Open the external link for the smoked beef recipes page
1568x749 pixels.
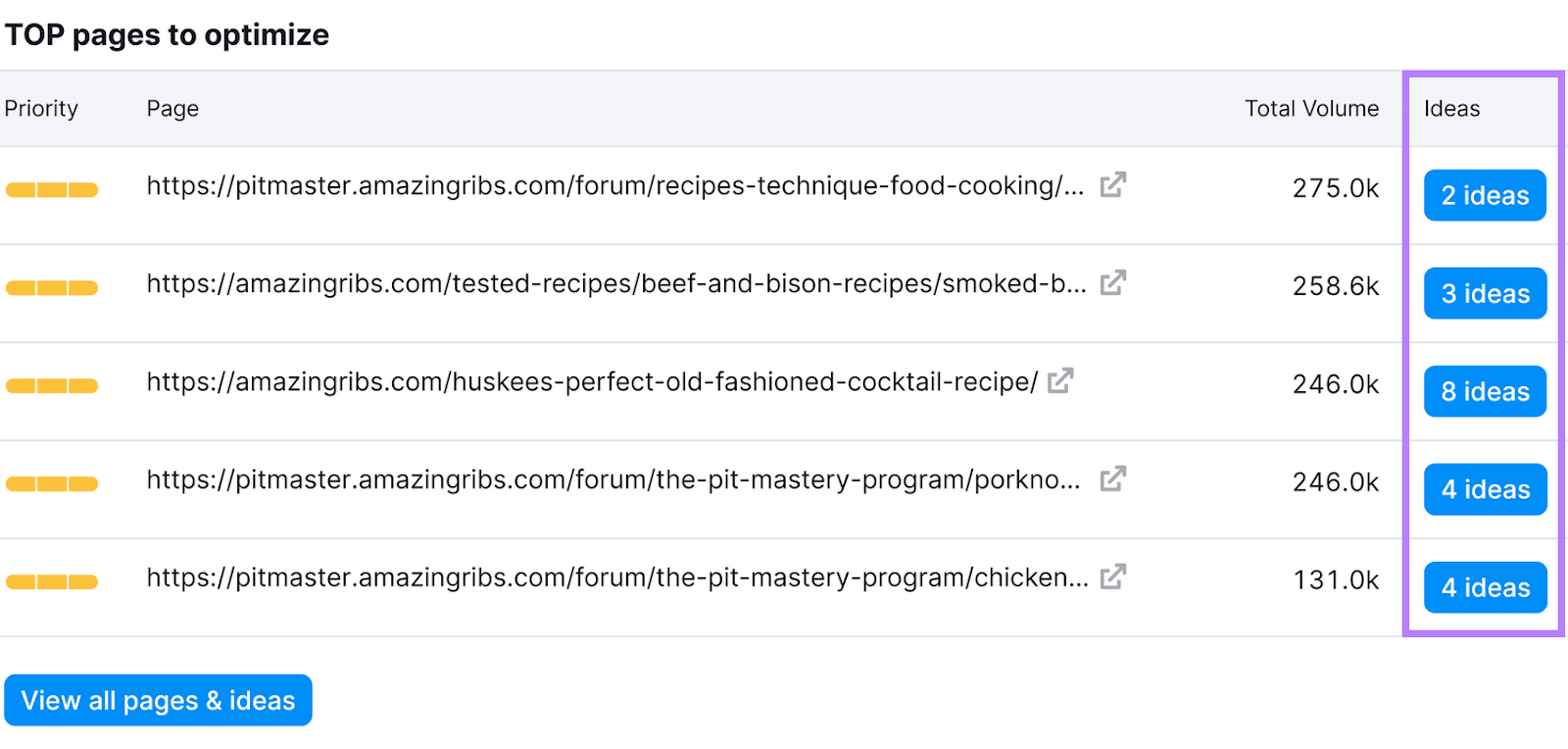(1112, 282)
